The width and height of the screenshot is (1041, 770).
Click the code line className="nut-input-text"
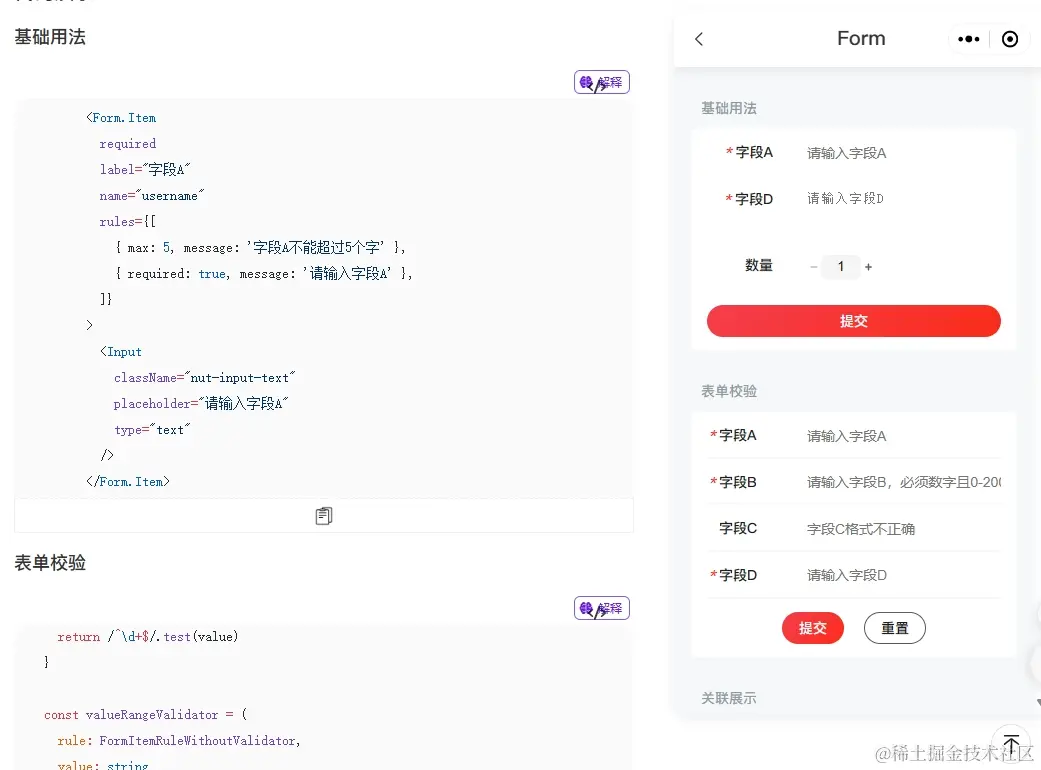[204, 378]
